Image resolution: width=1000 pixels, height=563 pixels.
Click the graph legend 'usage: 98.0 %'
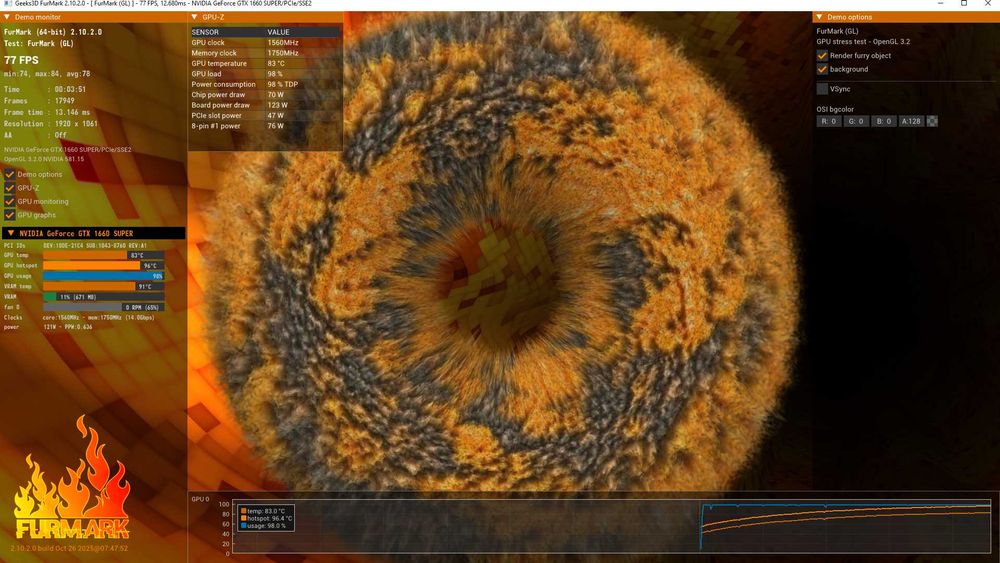click(264, 526)
